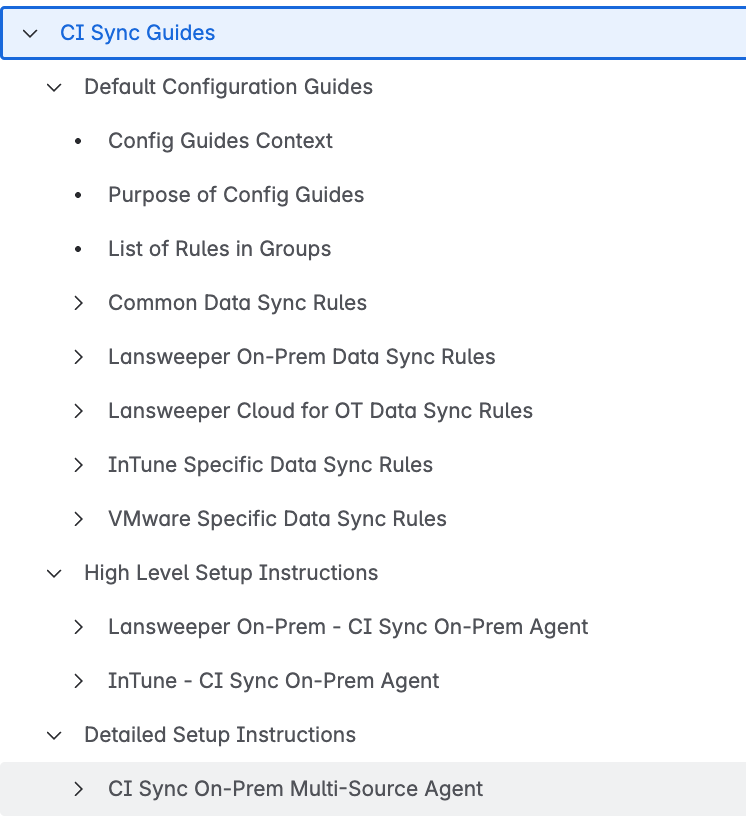Expand VMware Specific Data Sync Rules chevron

pos(79,519)
